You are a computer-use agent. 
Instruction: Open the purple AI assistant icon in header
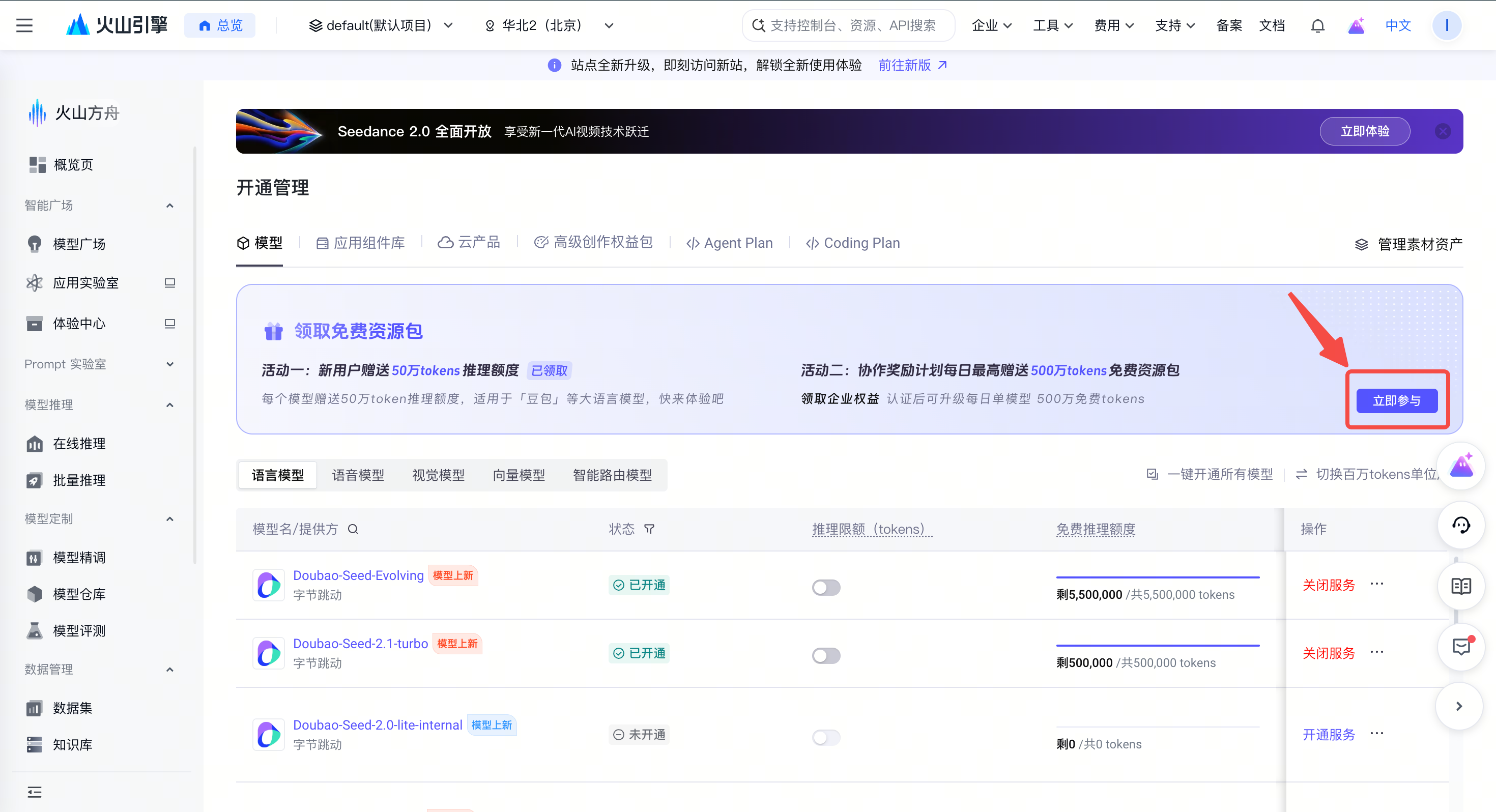[x=1356, y=25]
